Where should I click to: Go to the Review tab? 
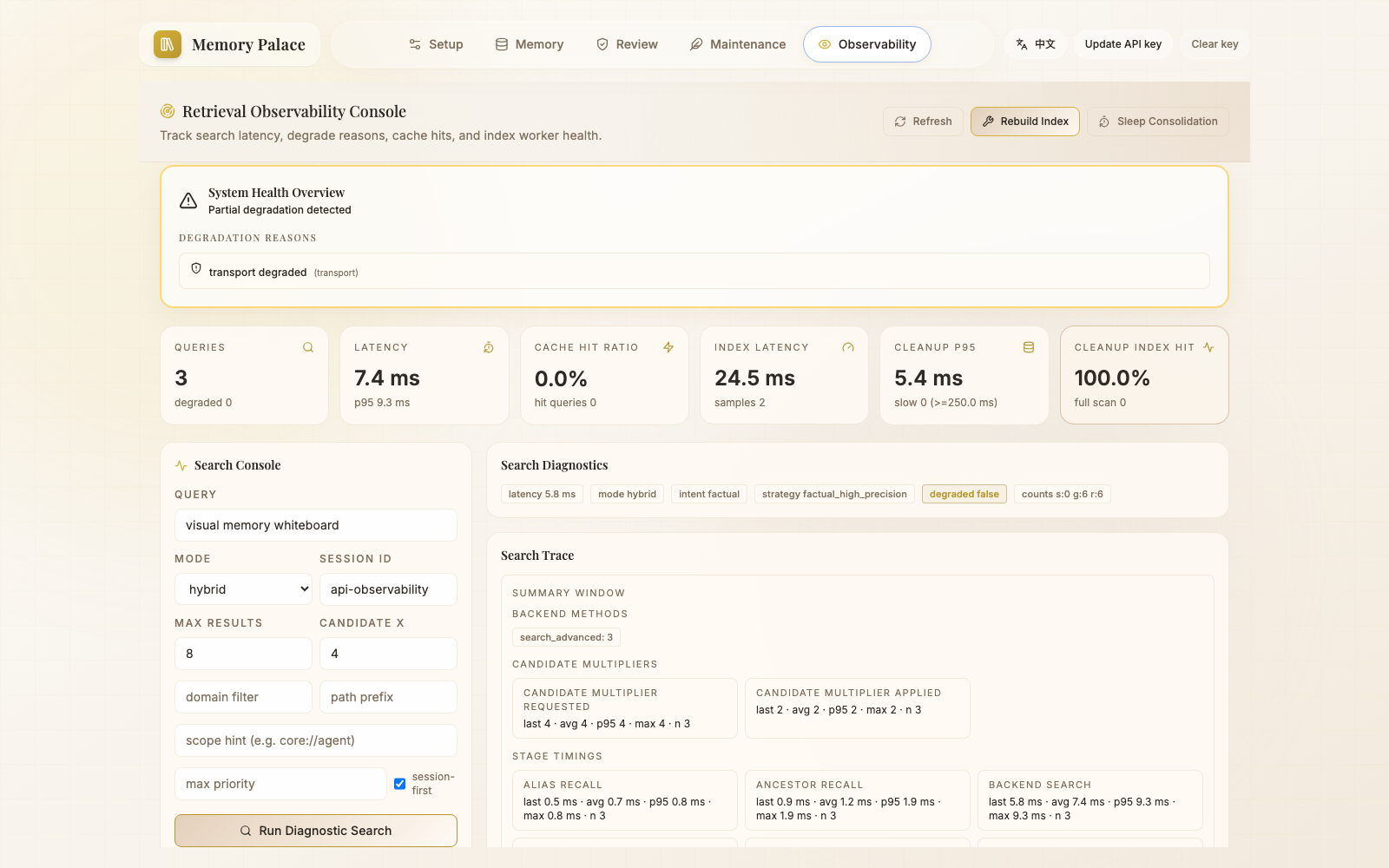tap(627, 44)
